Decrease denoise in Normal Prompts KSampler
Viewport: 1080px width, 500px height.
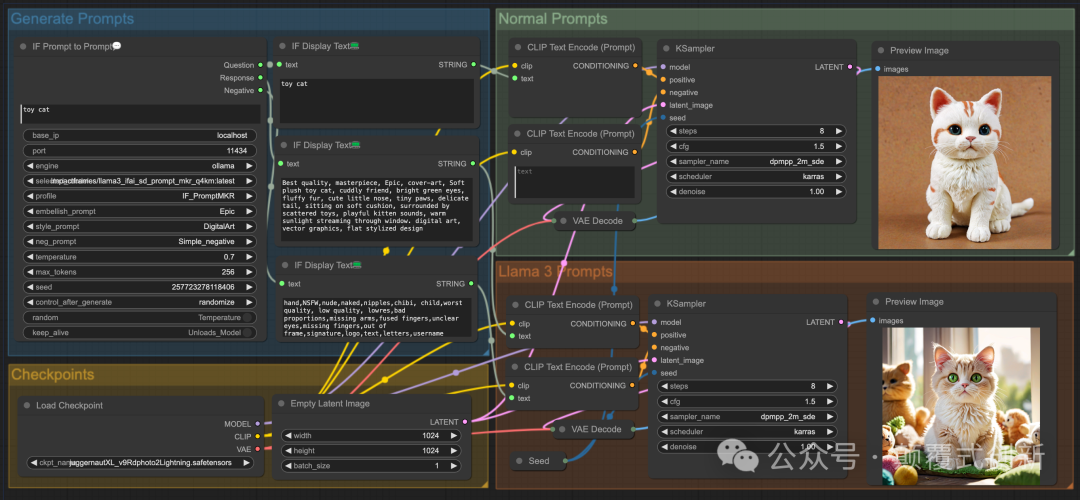click(x=673, y=191)
